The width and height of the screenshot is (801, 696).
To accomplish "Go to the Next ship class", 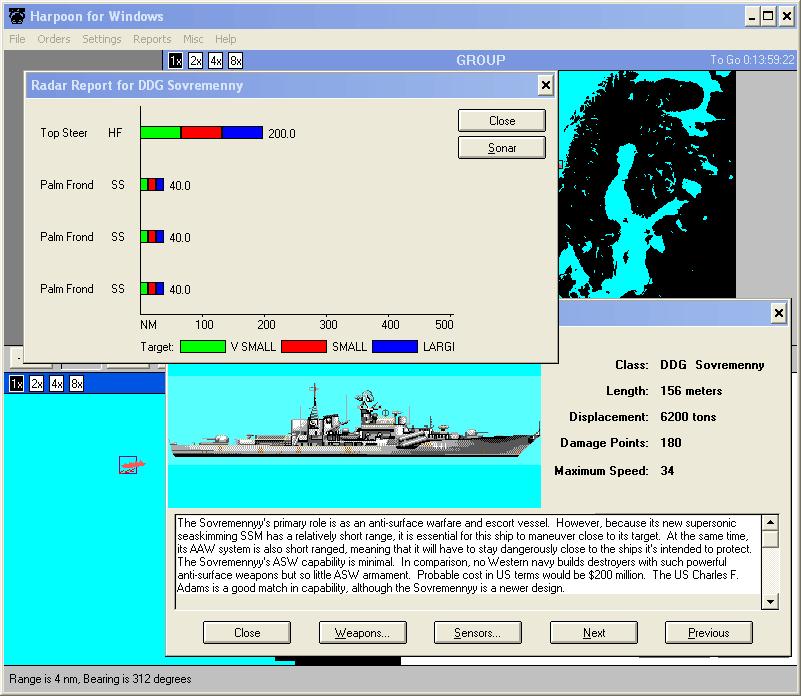I will (594, 633).
